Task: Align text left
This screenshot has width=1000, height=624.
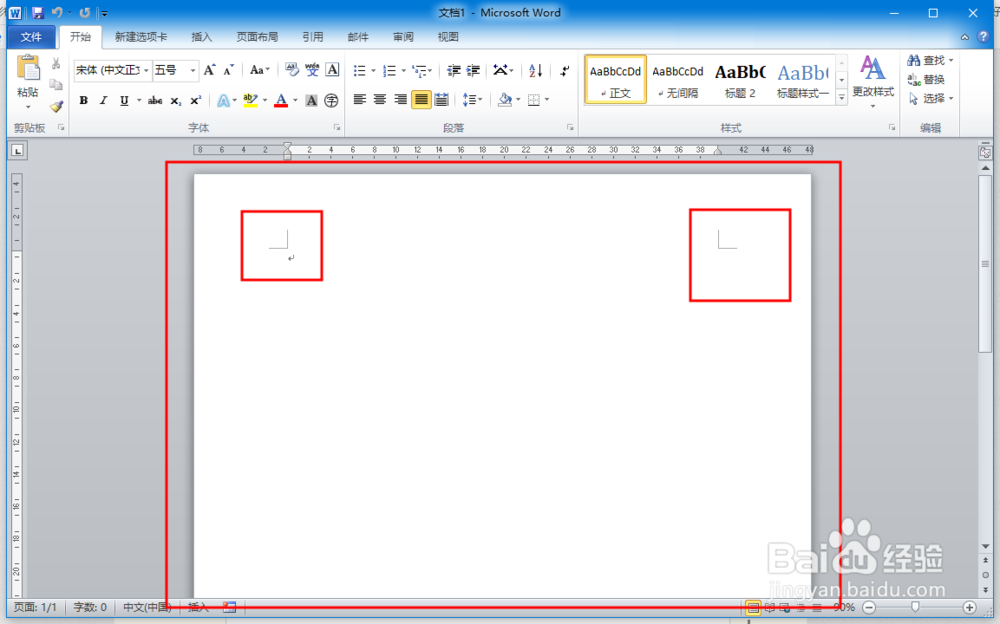Action: [x=360, y=100]
